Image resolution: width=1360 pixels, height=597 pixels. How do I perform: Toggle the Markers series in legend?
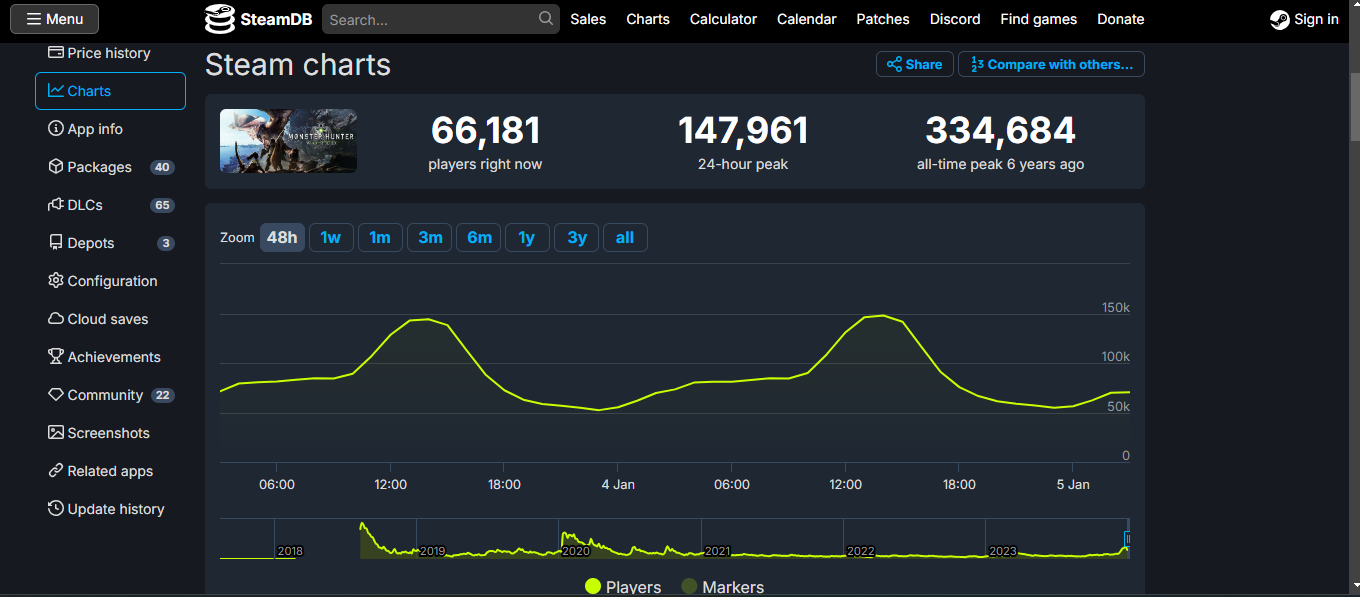[x=722, y=587]
